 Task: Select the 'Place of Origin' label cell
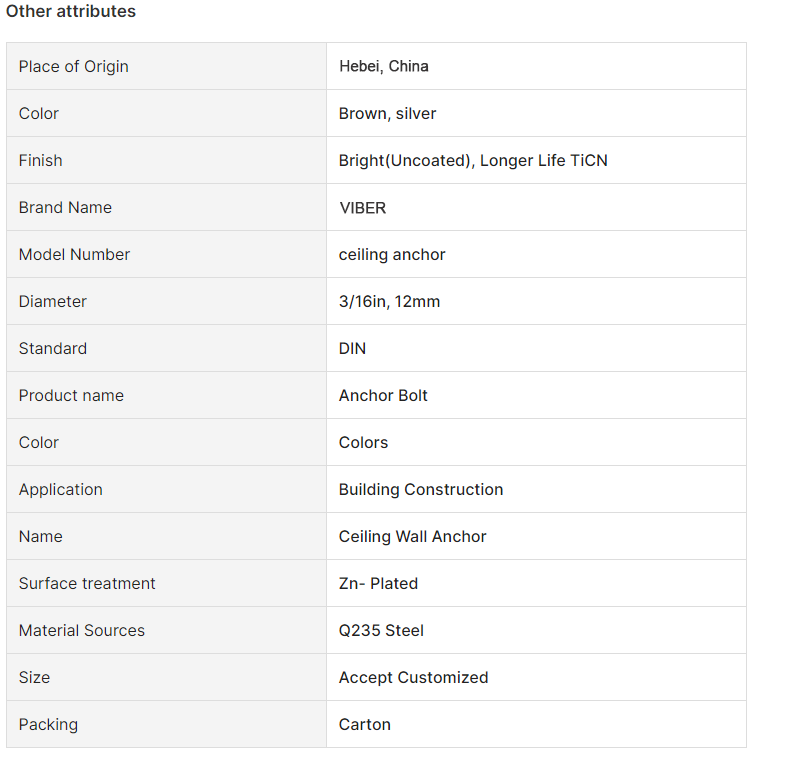tap(166, 66)
